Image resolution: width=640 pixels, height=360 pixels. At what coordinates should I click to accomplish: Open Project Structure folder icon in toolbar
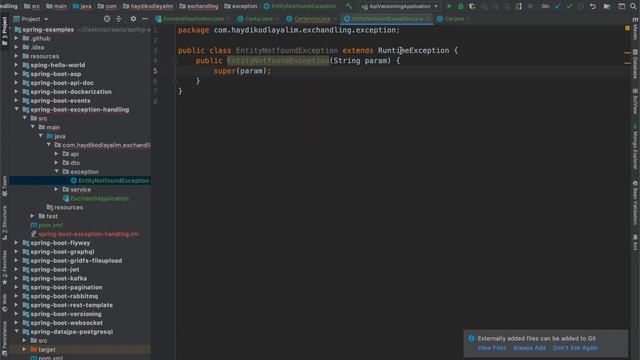pos(607,6)
